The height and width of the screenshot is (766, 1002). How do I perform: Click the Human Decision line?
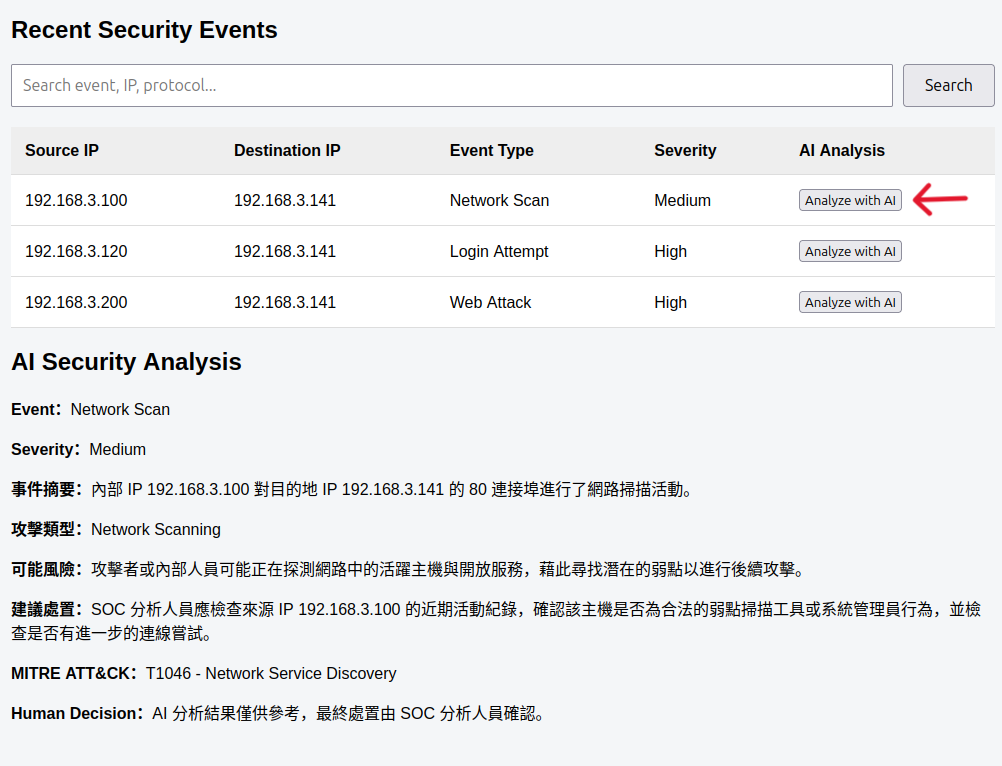coord(278,713)
